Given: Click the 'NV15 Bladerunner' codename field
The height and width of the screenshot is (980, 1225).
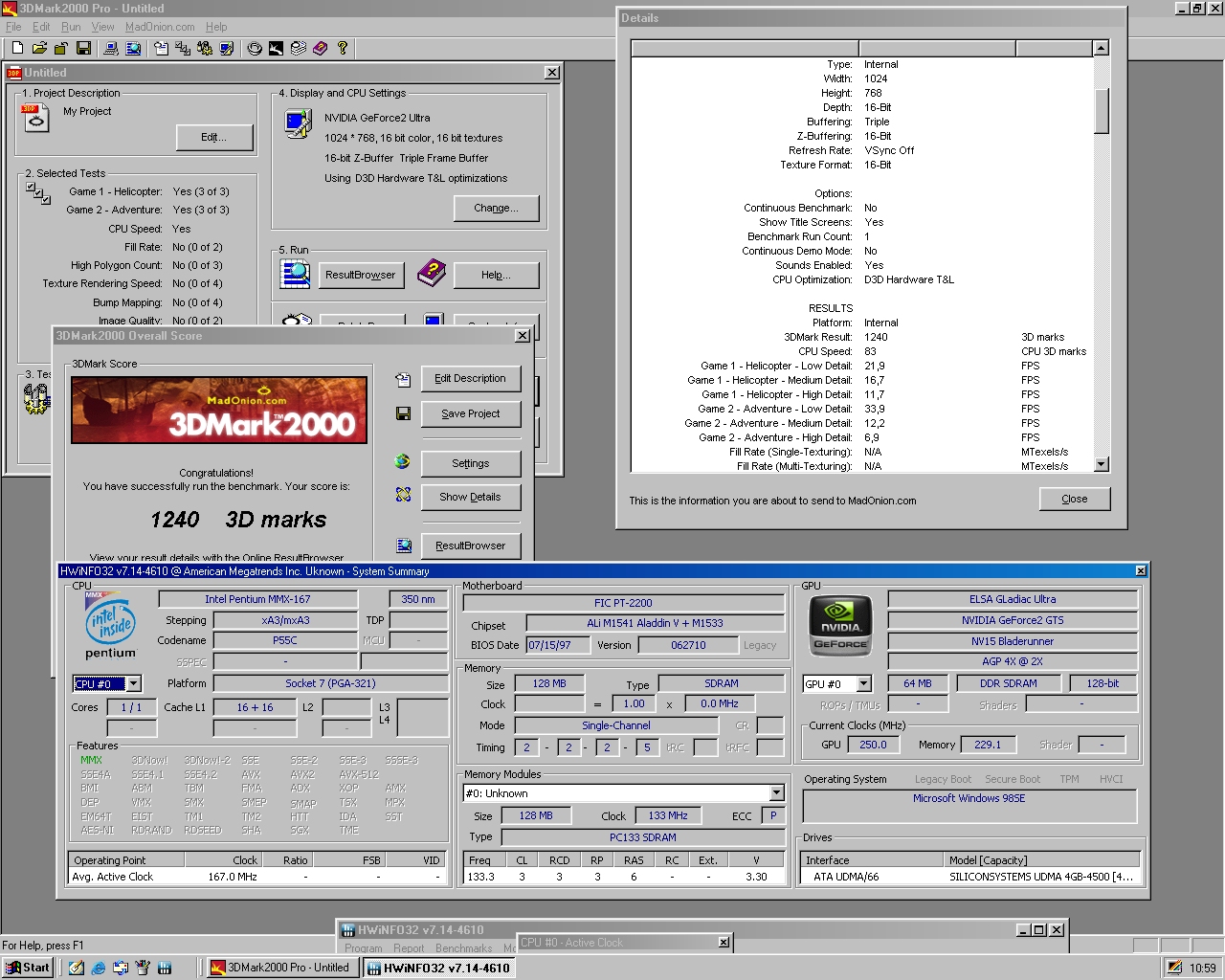Looking at the screenshot, I should coord(1013,641).
